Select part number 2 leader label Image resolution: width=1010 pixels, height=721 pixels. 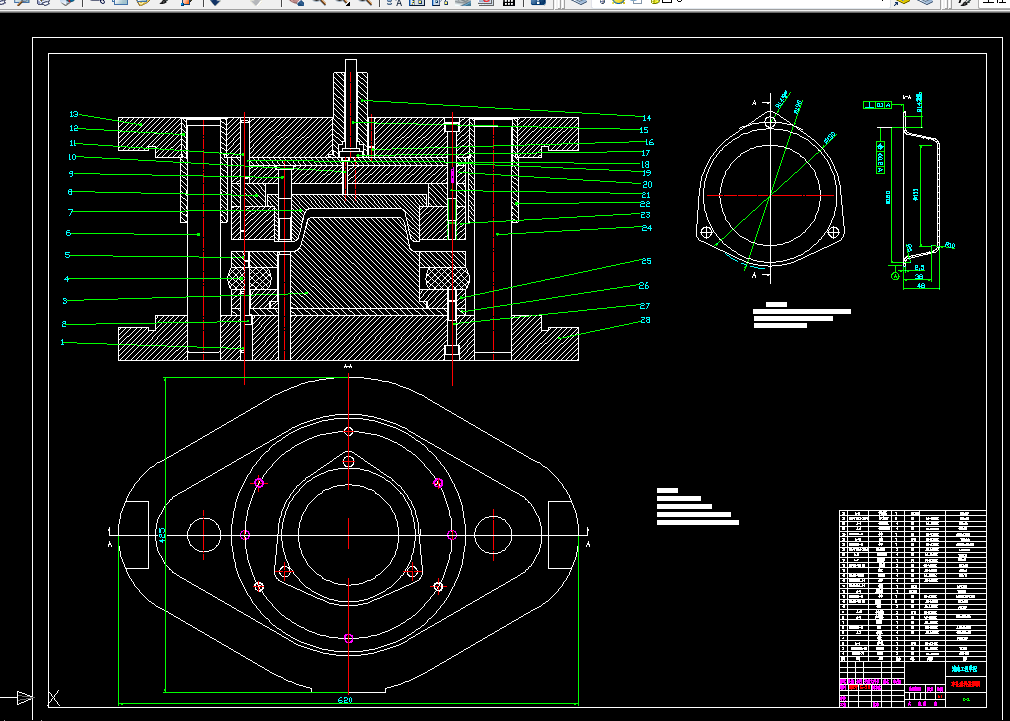click(64, 324)
